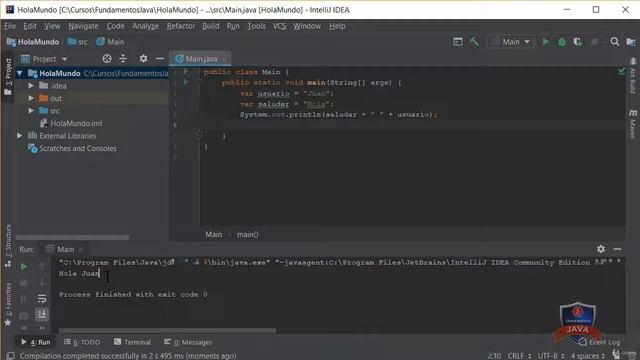Open the Run menu

233,26
